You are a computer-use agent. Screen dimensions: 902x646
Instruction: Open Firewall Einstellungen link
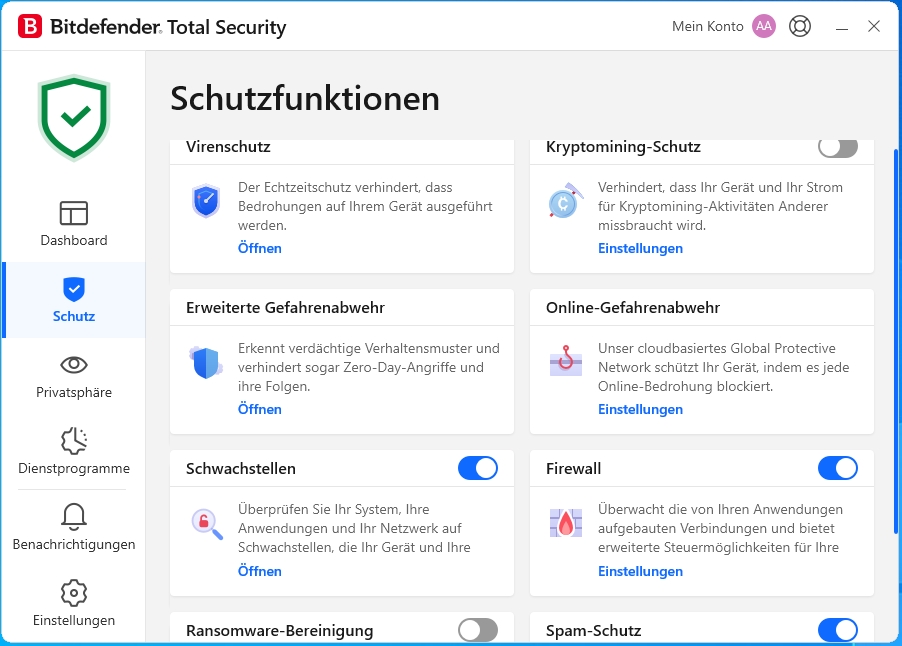[x=640, y=571]
